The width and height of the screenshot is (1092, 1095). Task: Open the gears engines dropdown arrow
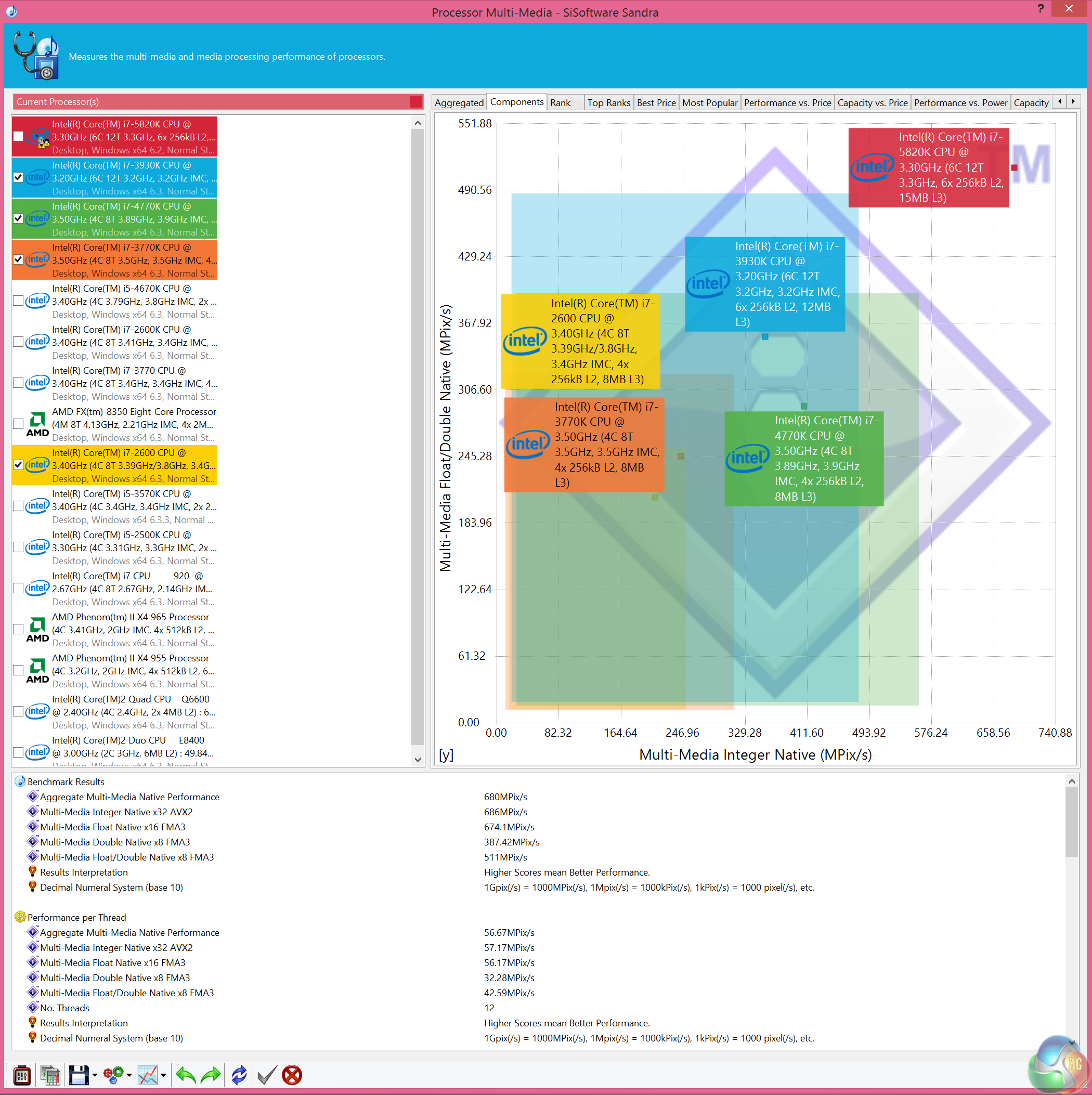coord(129,1075)
